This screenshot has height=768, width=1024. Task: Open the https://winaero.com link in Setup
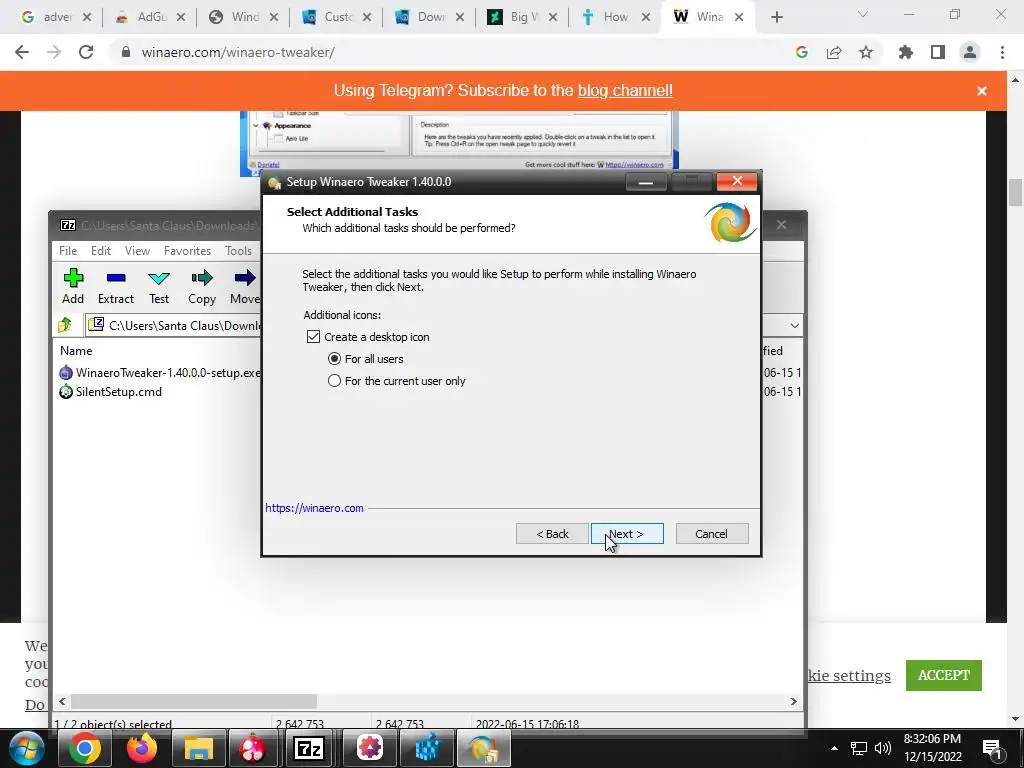coord(314,508)
